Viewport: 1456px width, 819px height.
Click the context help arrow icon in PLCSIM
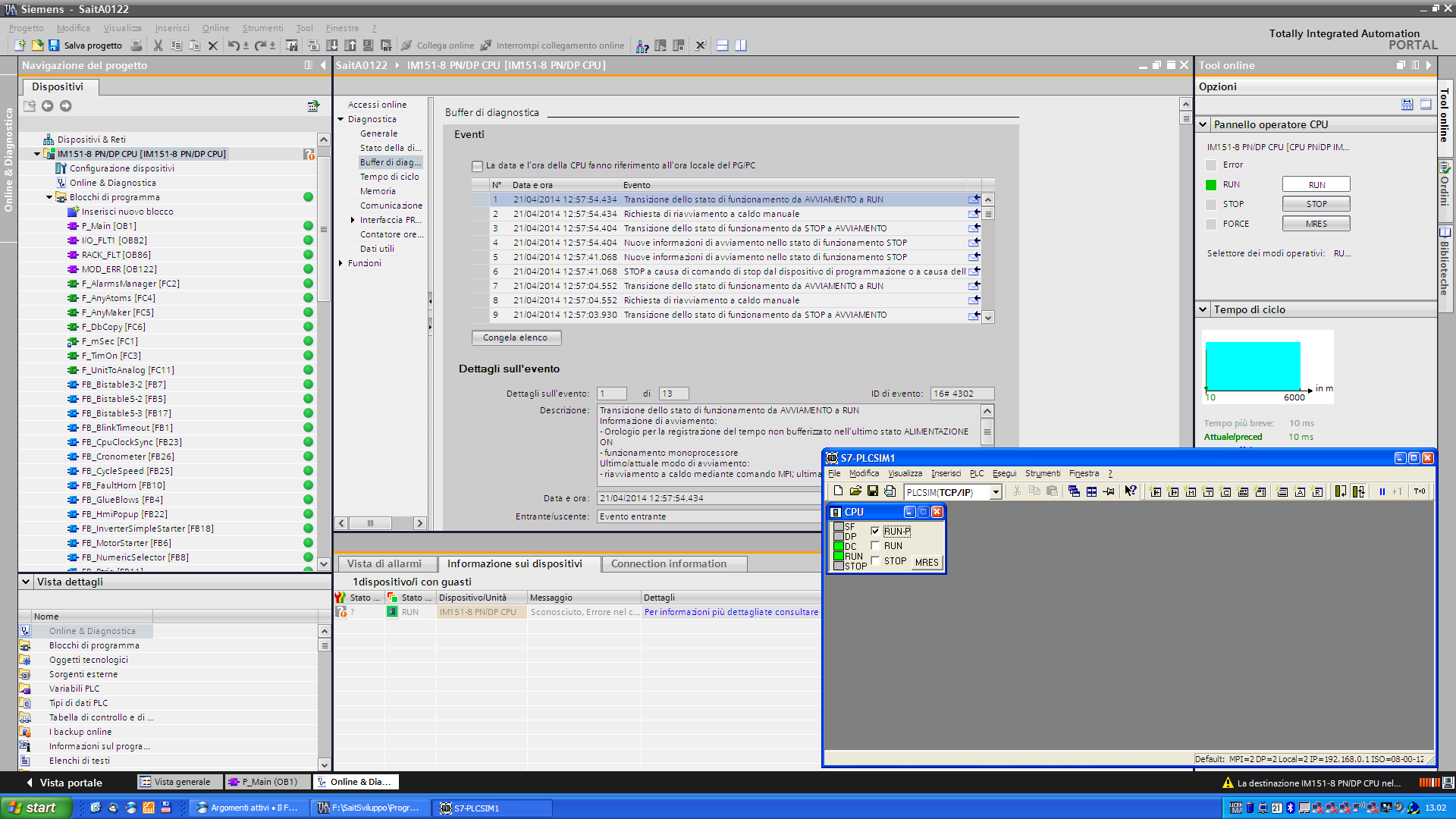(1130, 491)
